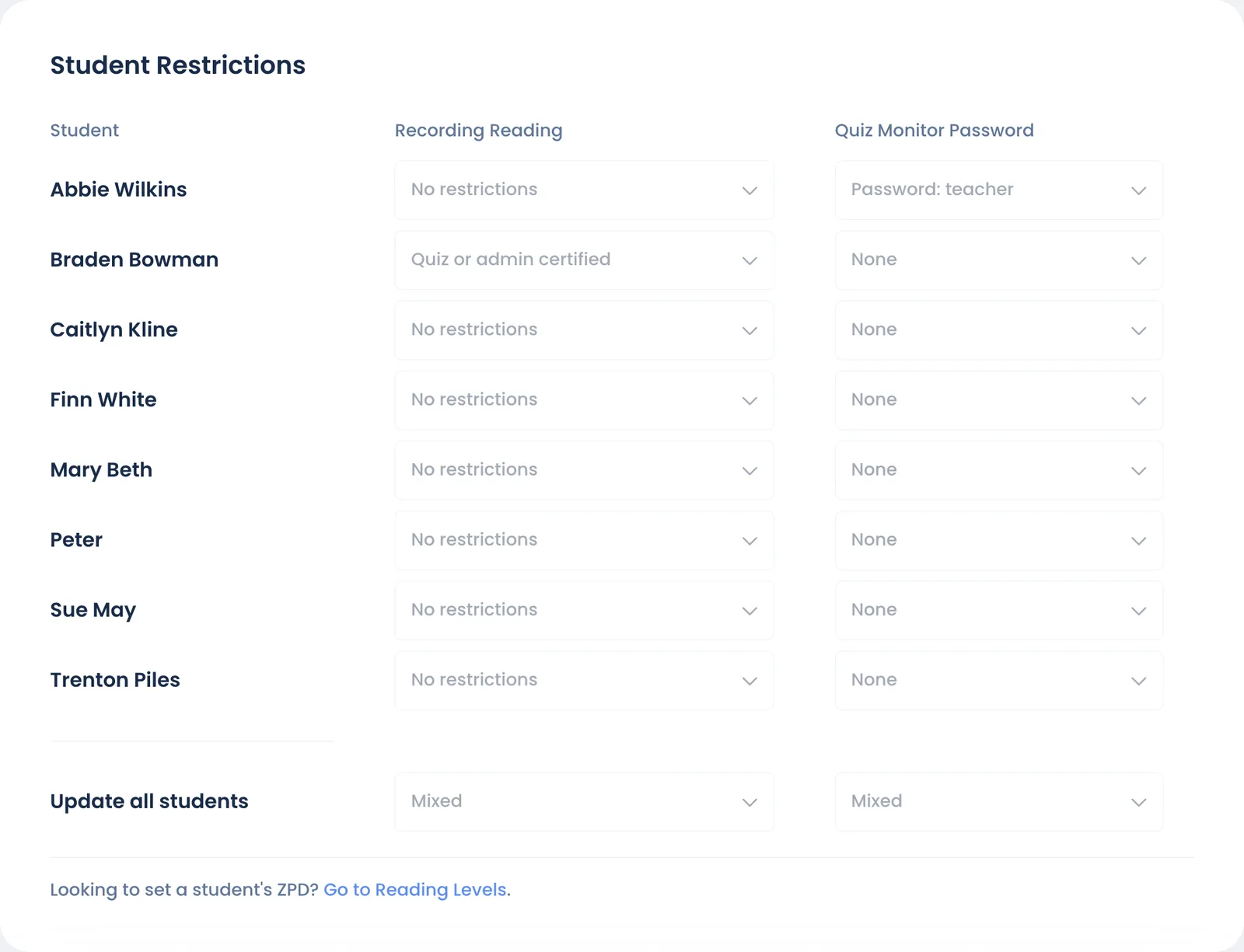Select the name Abbie Wilkins
Image resolution: width=1244 pixels, height=952 pixels.
pyautogui.click(x=118, y=190)
